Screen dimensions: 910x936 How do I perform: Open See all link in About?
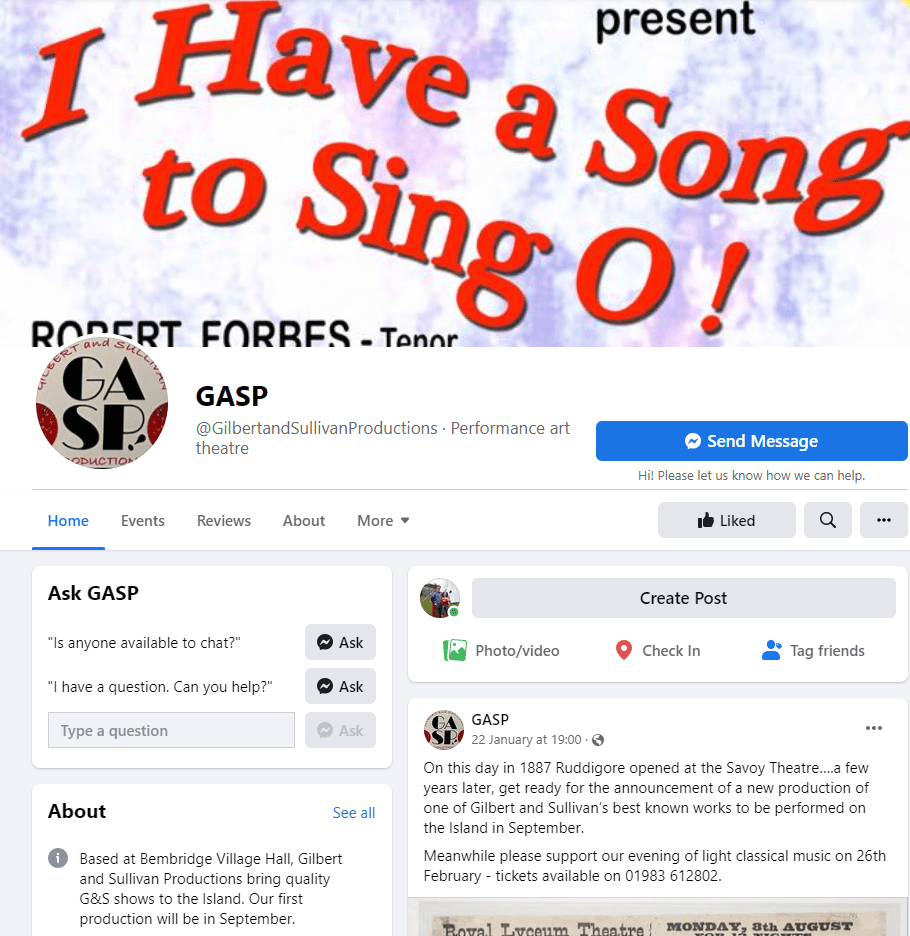tap(354, 812)
